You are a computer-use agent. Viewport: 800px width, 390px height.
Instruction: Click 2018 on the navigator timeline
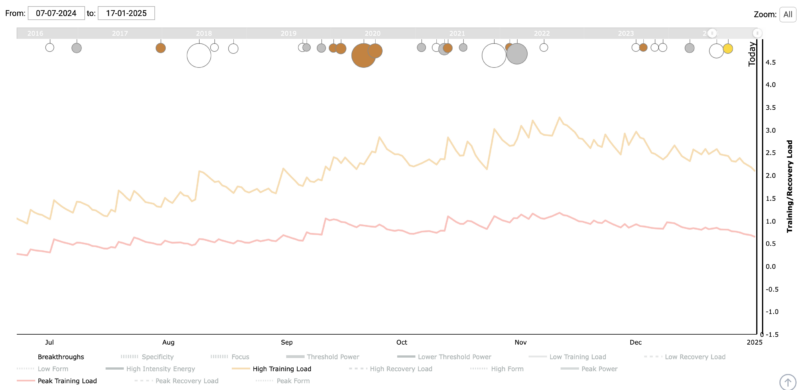[204, 34]
